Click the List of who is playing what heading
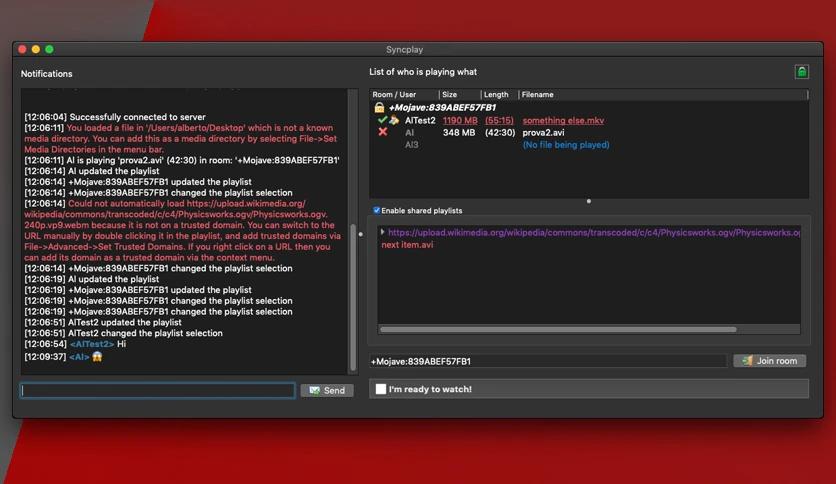This screenshot has width=836, height=484. [x=423, y=71]
